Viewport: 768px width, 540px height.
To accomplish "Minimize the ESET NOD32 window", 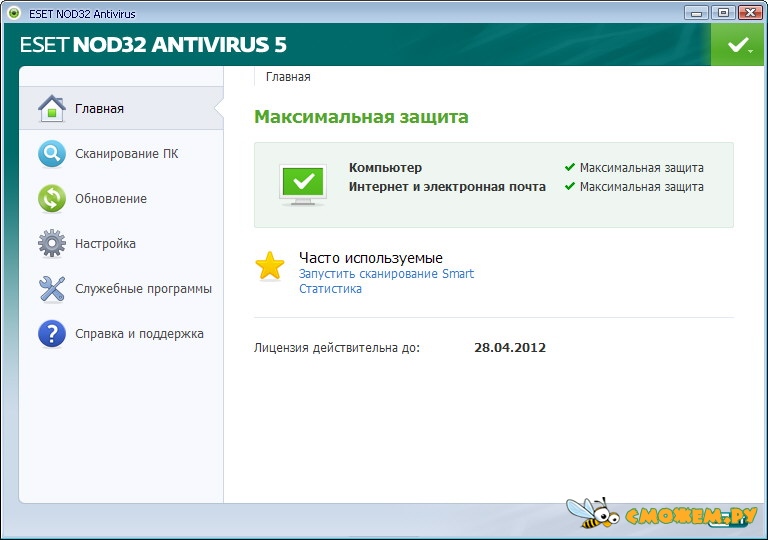I will click(696, 12).
